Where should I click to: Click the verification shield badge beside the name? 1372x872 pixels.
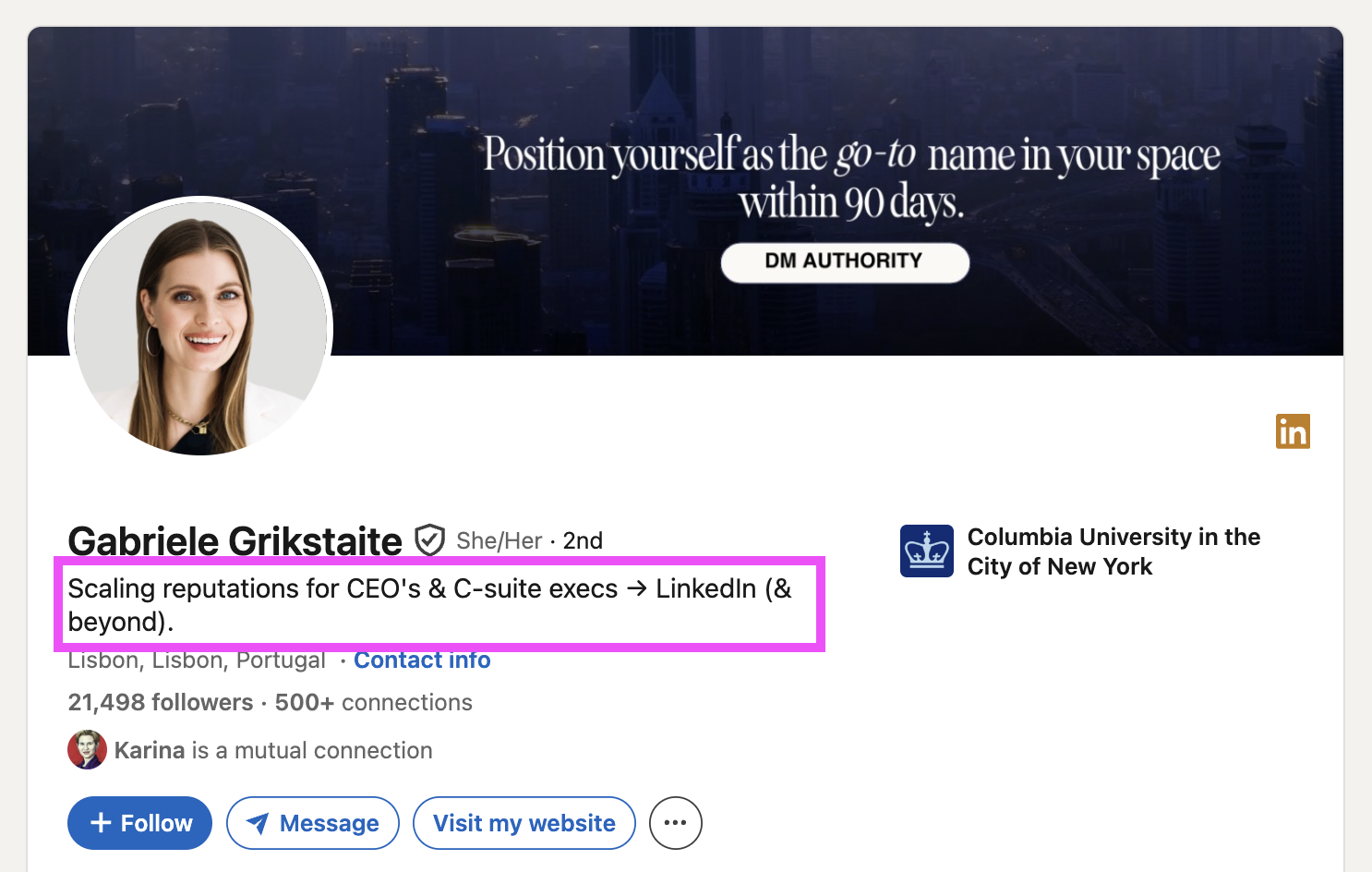(x=429, y=540)
